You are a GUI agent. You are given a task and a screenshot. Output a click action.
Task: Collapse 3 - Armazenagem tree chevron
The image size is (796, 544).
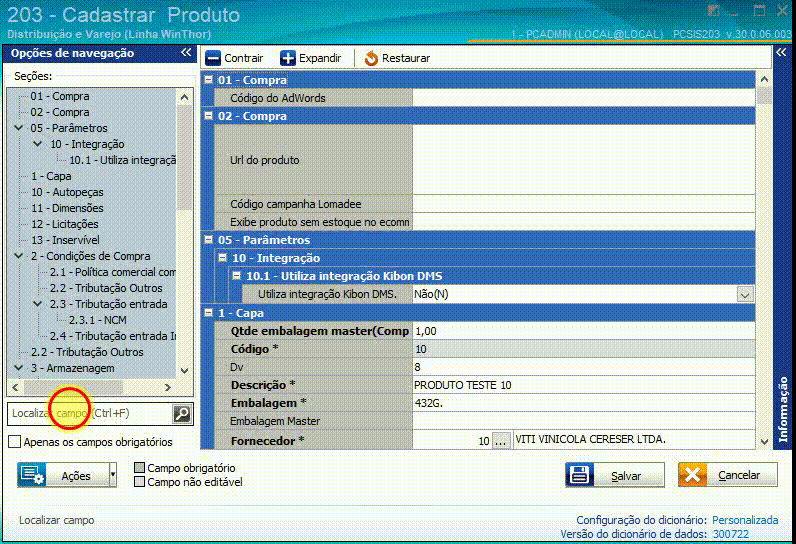coord(18,368)
